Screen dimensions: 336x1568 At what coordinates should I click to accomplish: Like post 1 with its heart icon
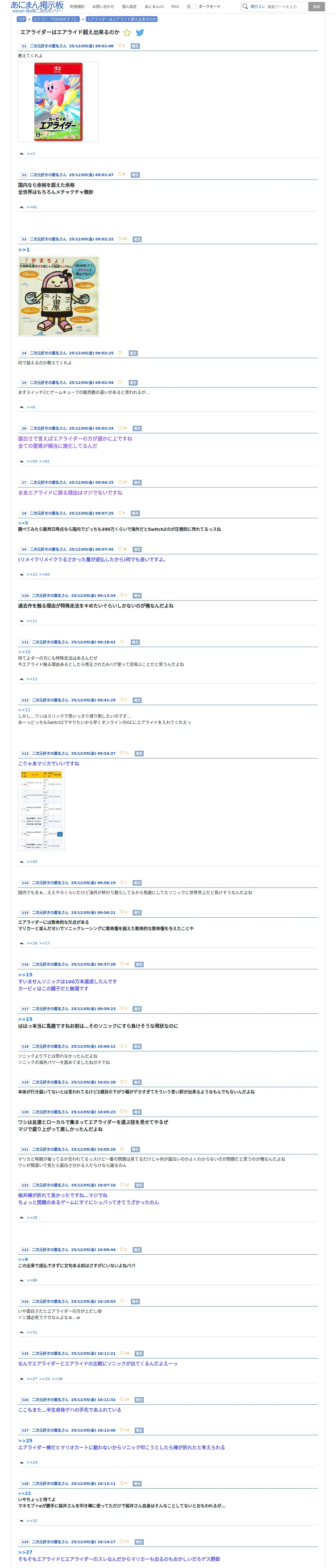coord(120,46)
